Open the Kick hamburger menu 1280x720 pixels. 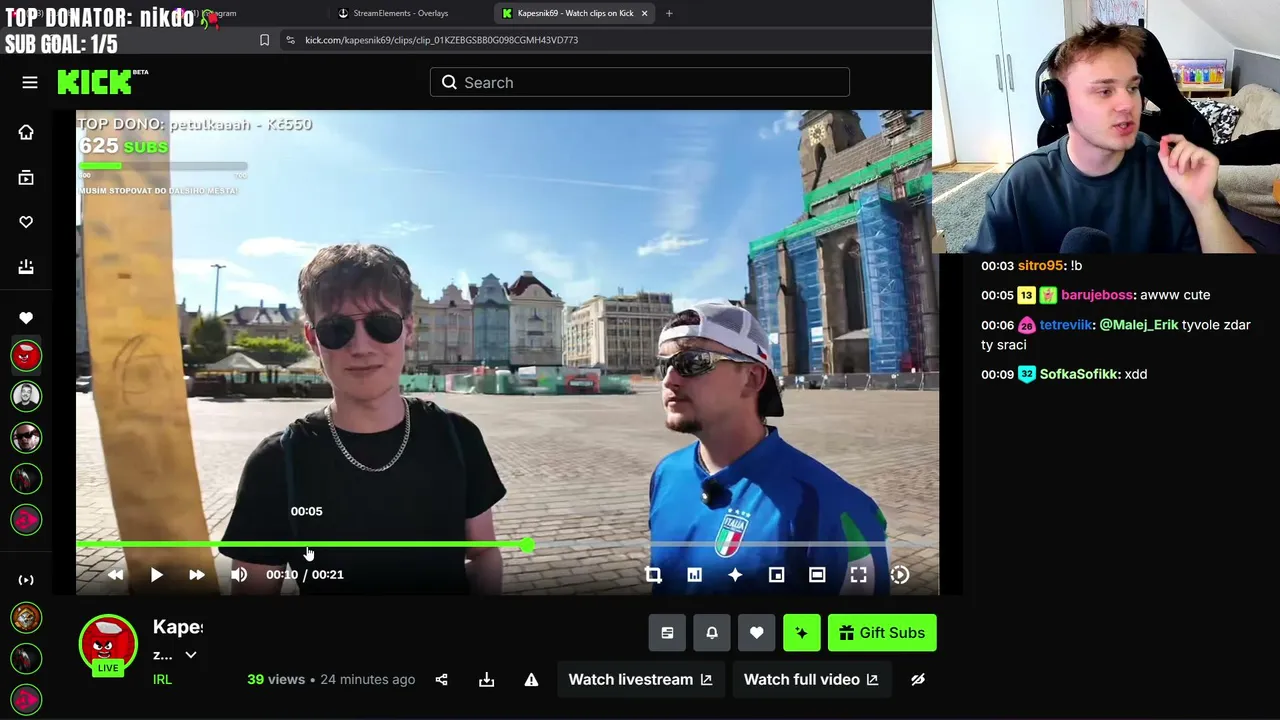(x=30, y=82)
